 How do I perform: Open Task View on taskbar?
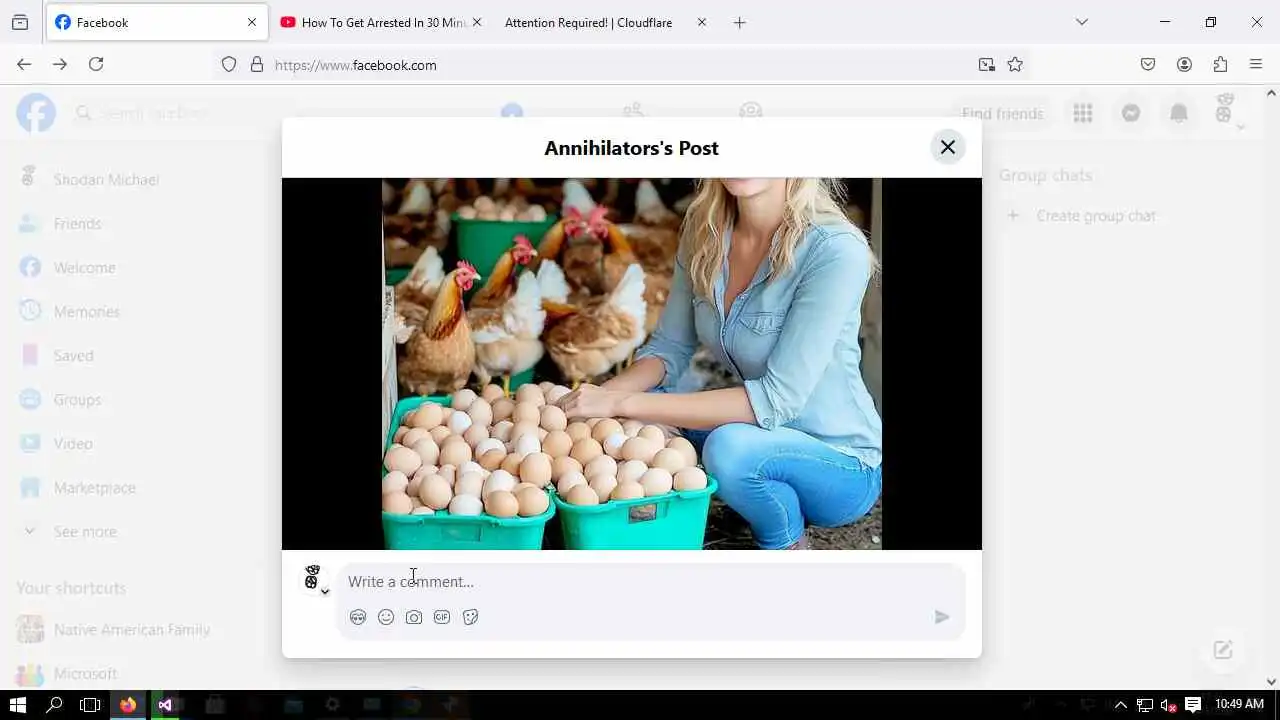click(90, 705)
